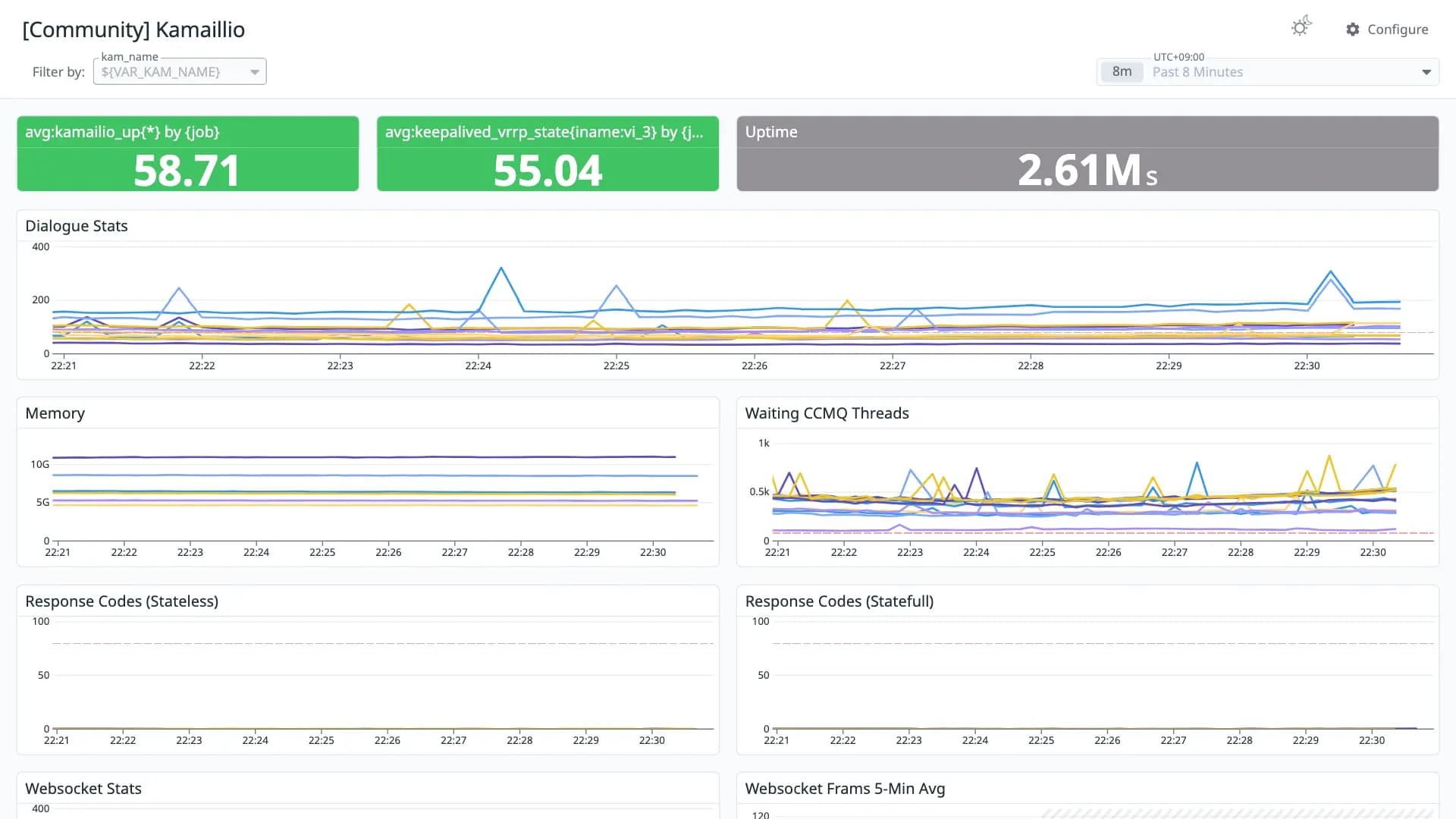
Task: Click the 22:26 marker on Memory chart
Action: (388, 552)
